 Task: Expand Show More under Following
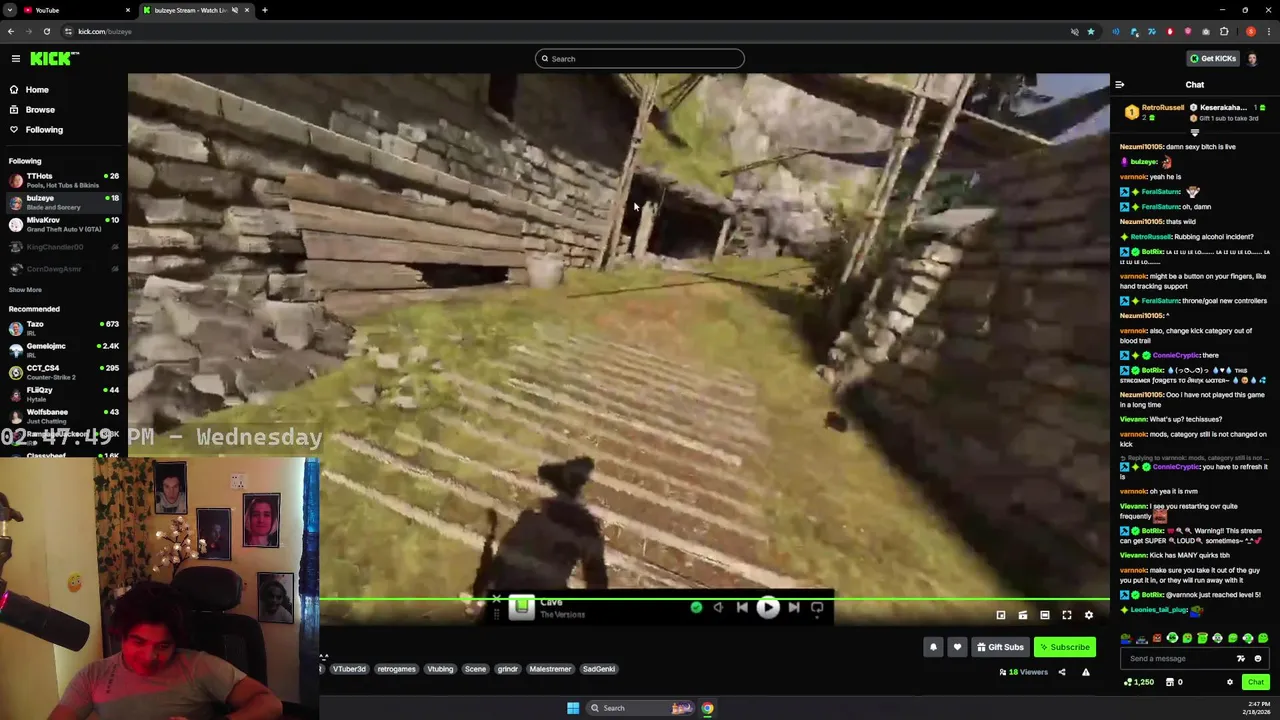[x=25, y=290]
